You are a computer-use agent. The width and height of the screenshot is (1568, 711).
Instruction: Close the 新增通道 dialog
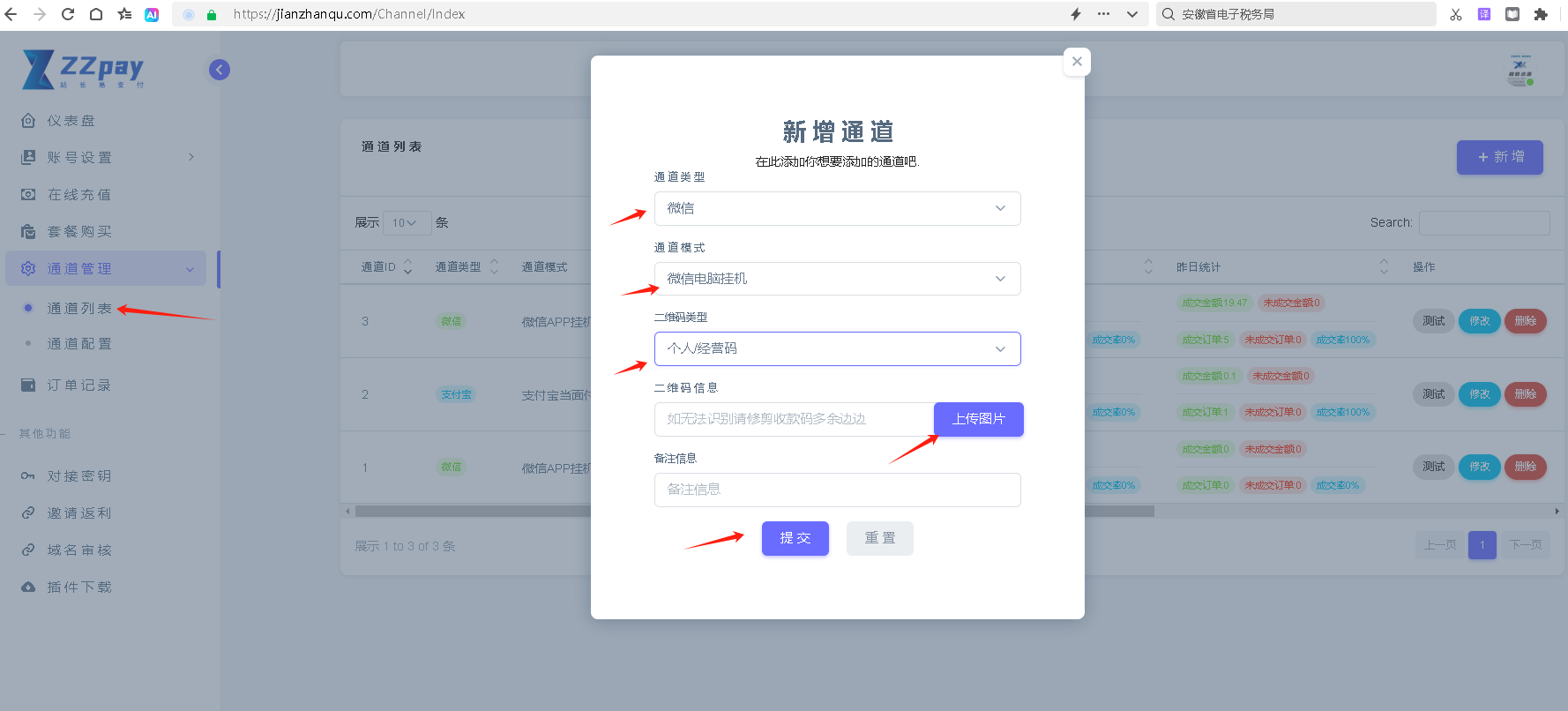pos(1077,62)
